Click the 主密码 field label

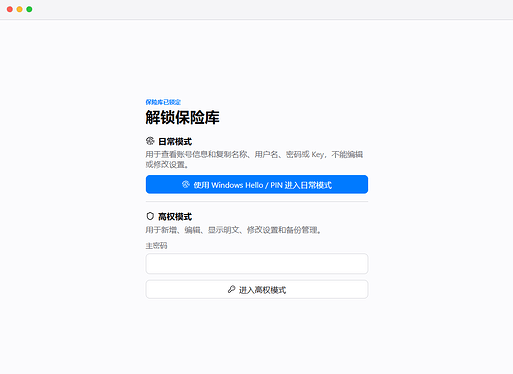point(156,246)
